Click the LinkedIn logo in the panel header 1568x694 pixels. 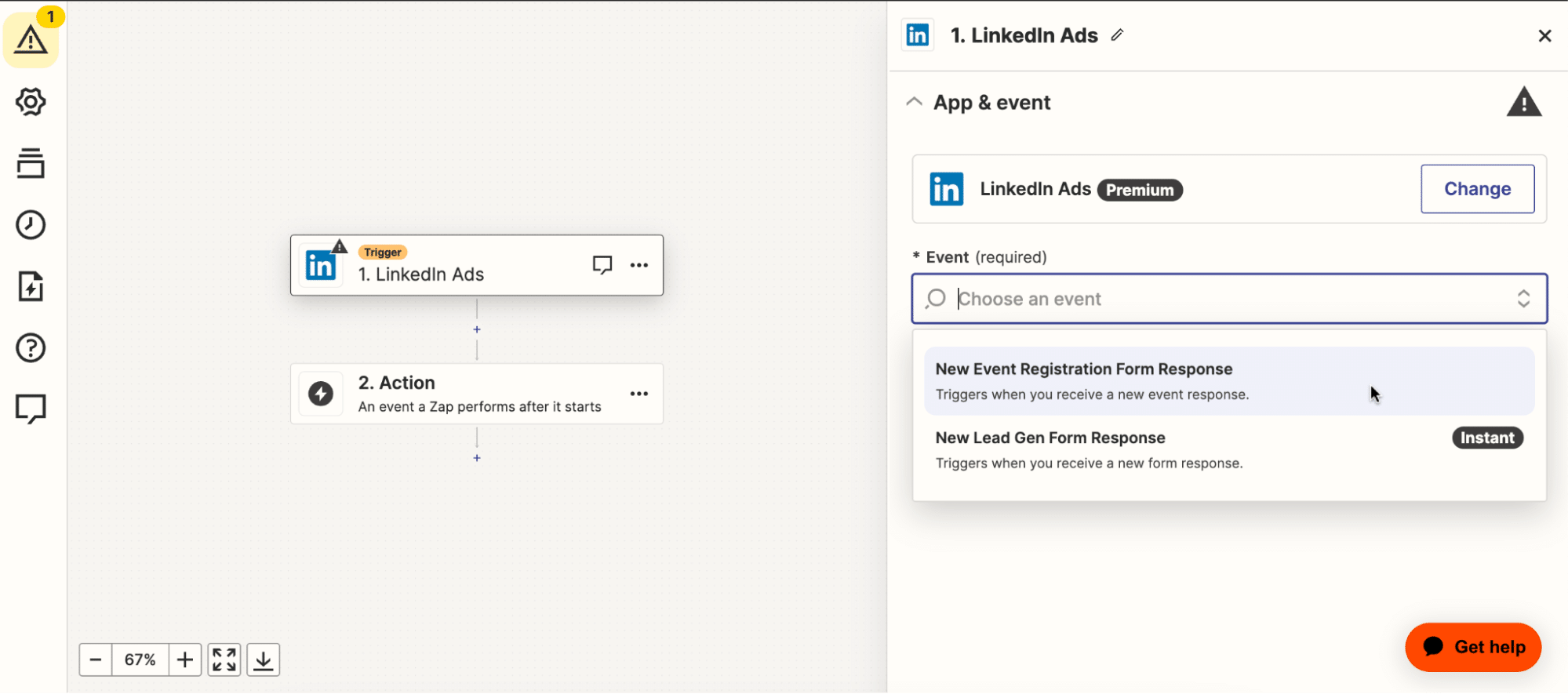click(918, 35)
